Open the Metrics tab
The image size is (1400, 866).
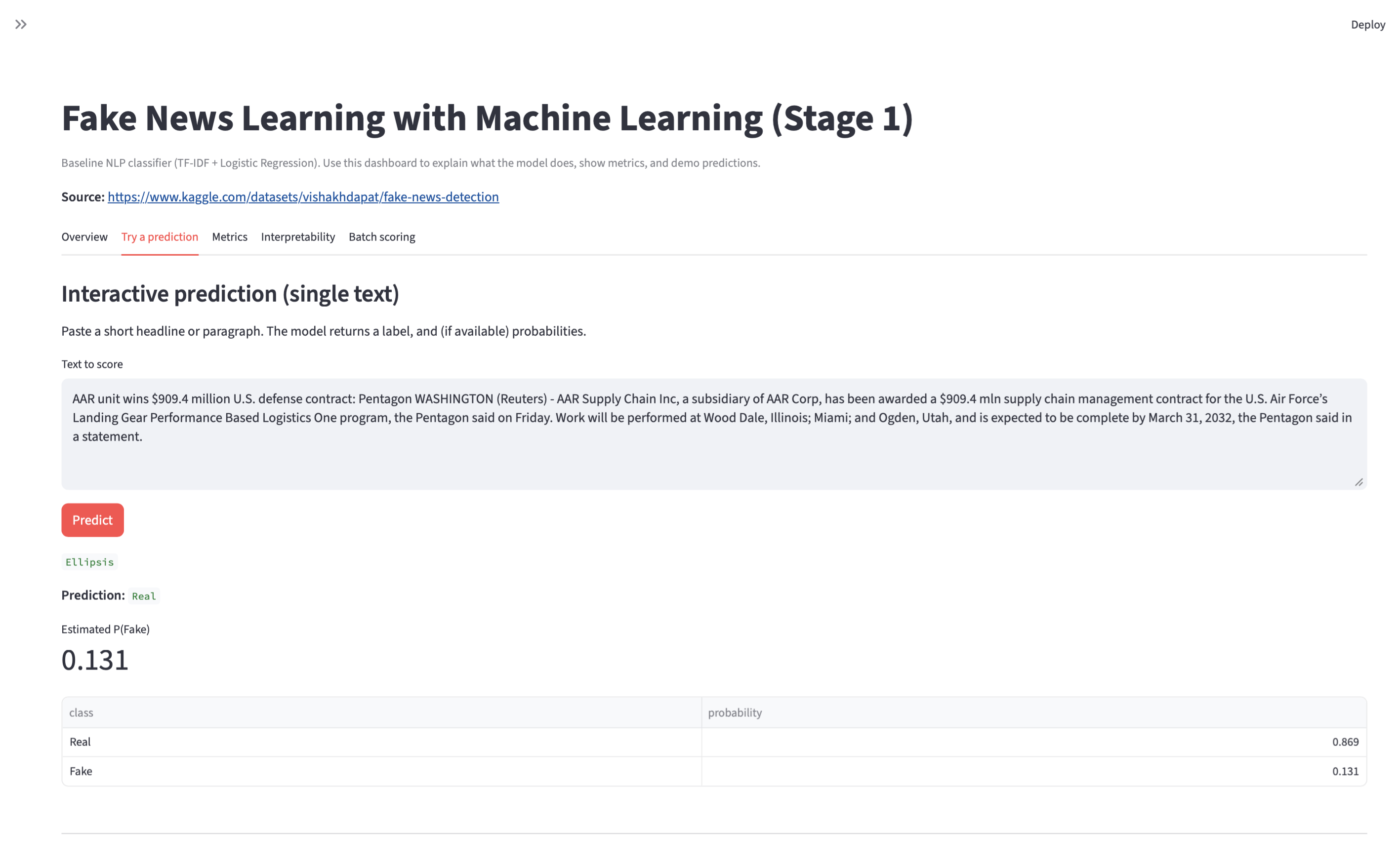pos(229,236)
